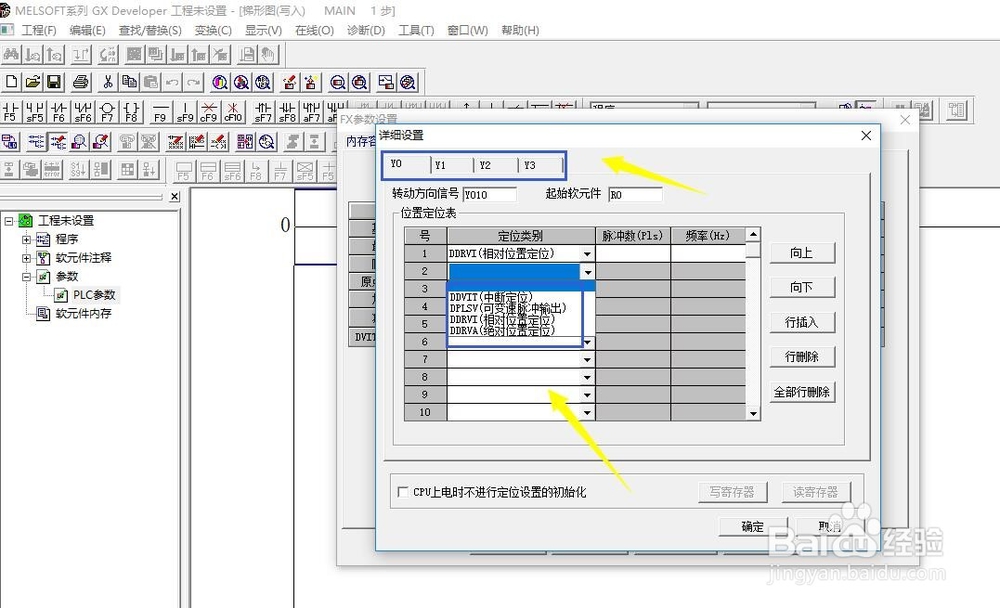This screenshot has height=608, width=1000.
Task: Delete horizontal line with cF9 icon
Action: [209, 112]
